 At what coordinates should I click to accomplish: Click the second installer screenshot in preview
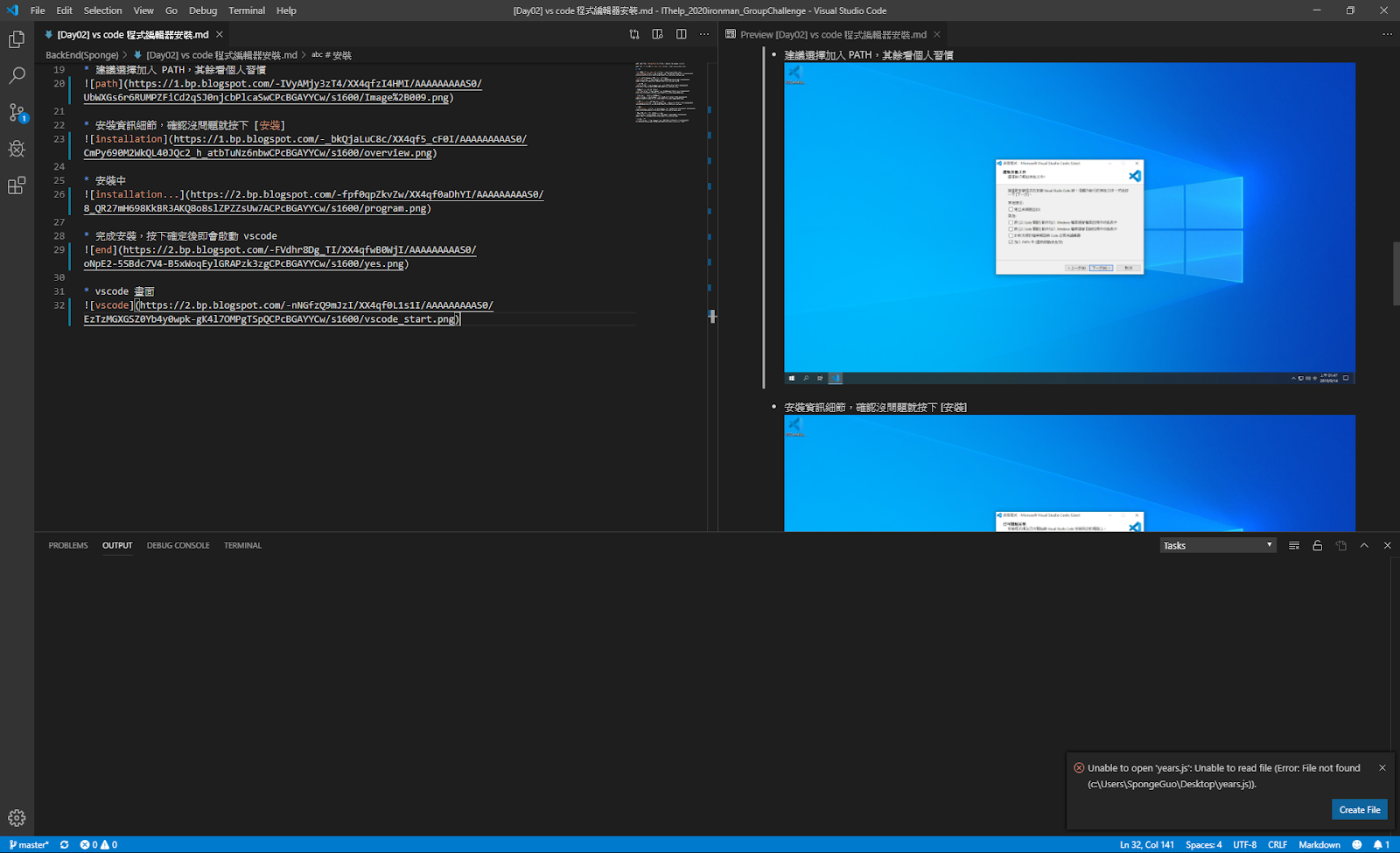point(1069,473)
